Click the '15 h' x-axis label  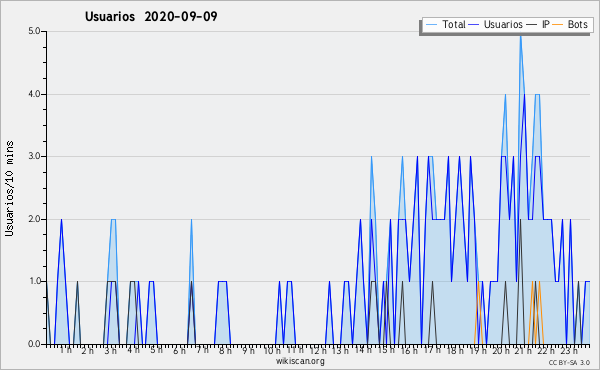386,350
